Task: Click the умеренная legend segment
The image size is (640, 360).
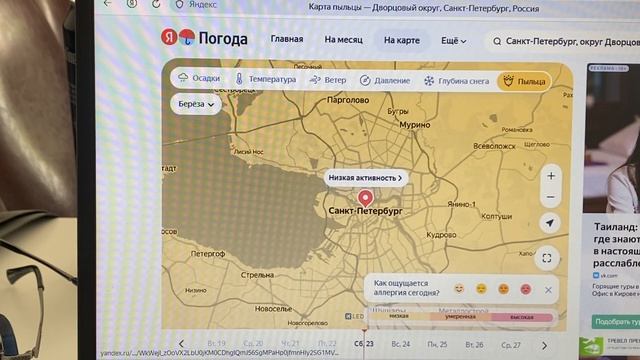Action: 460,317
